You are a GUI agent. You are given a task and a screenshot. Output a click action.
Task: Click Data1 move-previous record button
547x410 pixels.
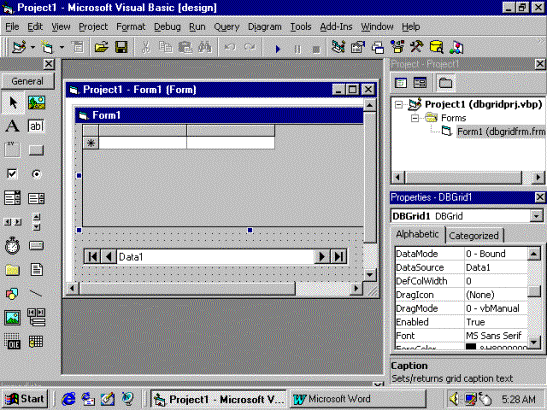coord(108,257)
